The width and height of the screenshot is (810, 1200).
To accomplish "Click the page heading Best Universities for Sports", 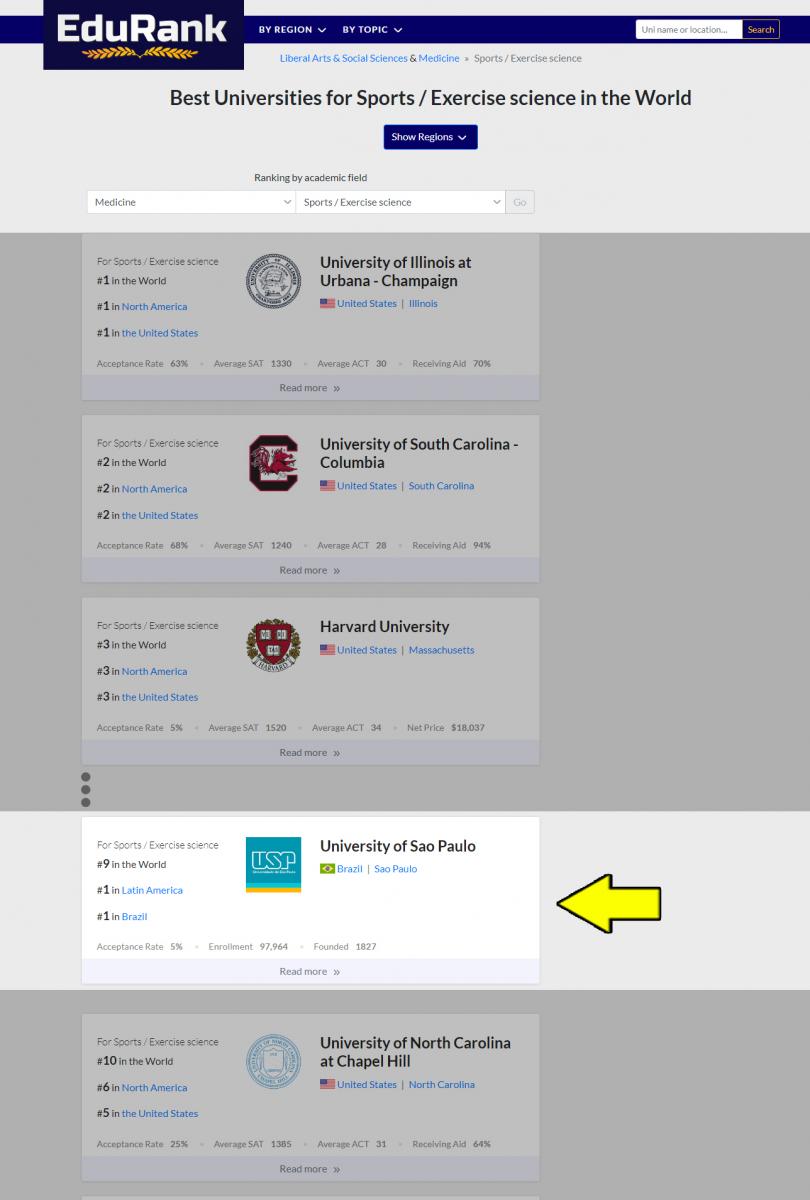I will (x=430, y=98).
